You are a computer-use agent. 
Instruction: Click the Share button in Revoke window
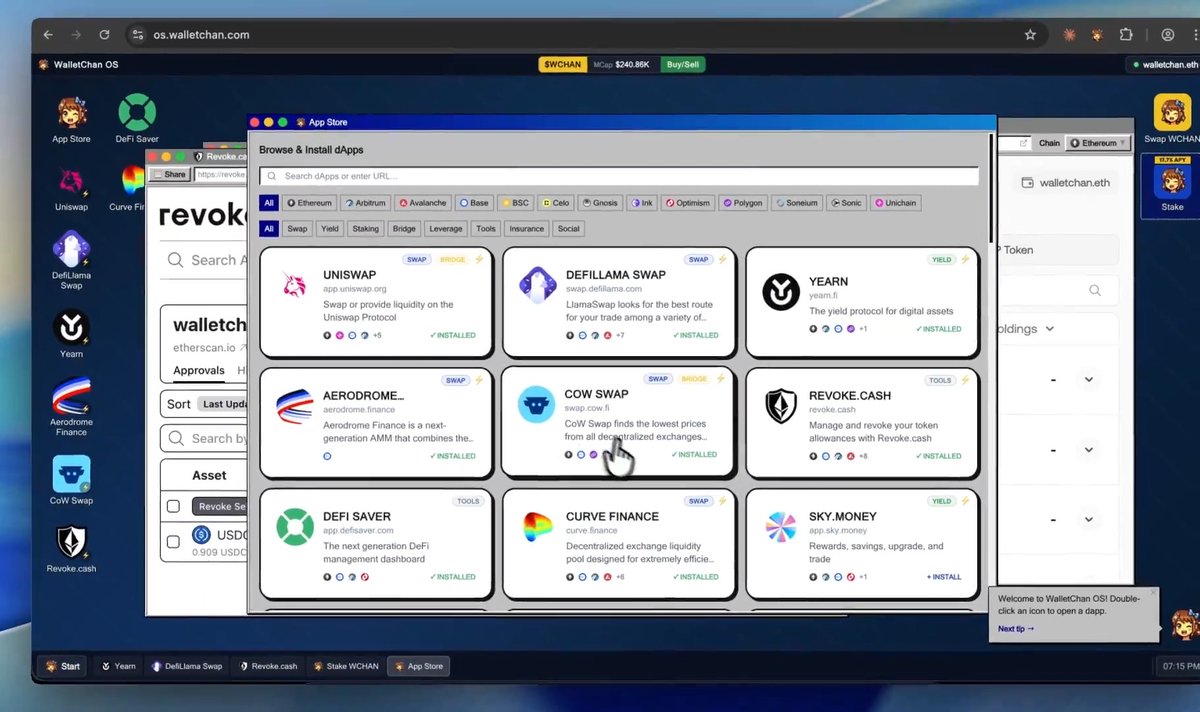(170, 174)
